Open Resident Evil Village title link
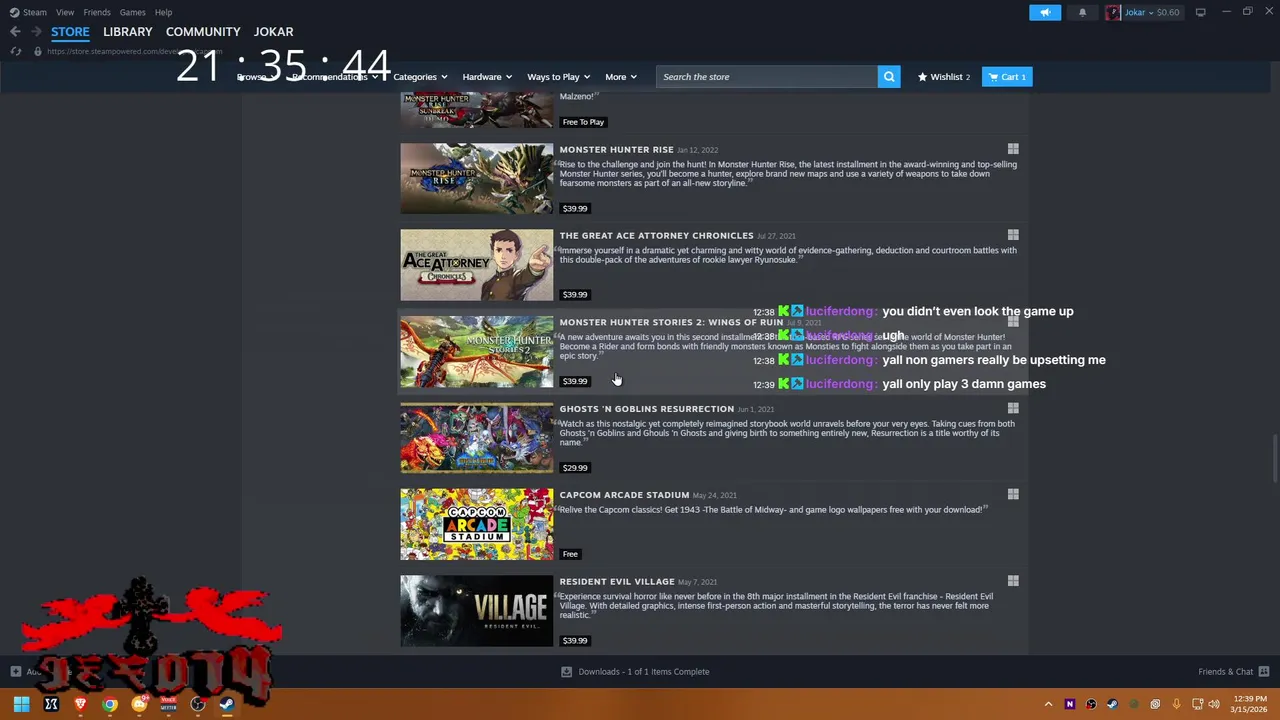This screenshot has height=720, width=1280. pos(616,581)
